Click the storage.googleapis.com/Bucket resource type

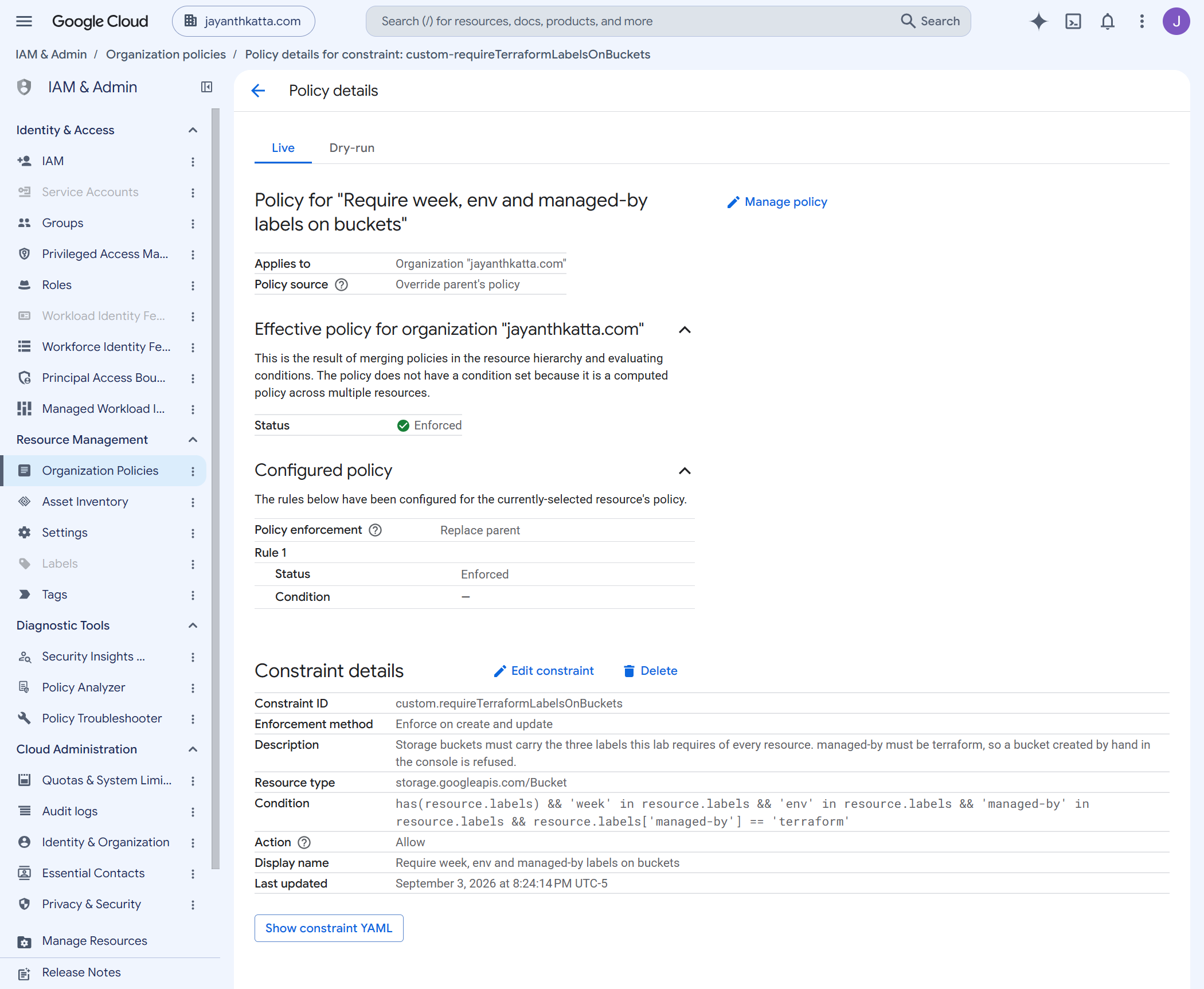pyautogui.click(x=481, y=783)
